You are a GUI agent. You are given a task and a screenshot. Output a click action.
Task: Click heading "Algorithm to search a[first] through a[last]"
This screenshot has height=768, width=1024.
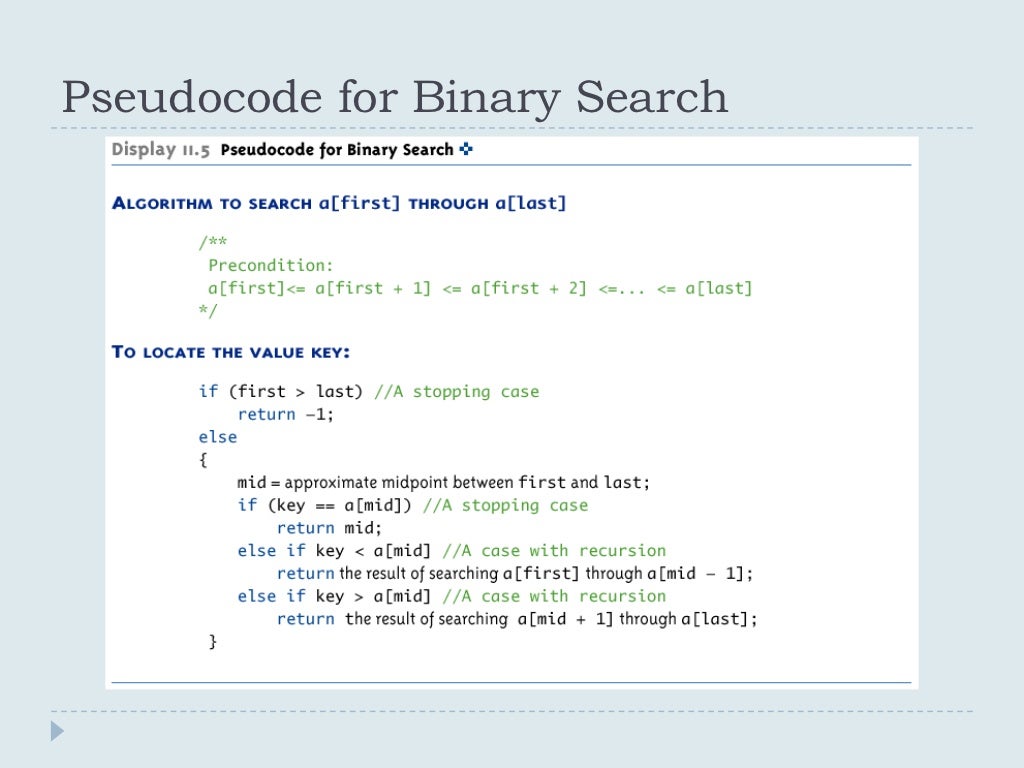(x=339, y=203)
